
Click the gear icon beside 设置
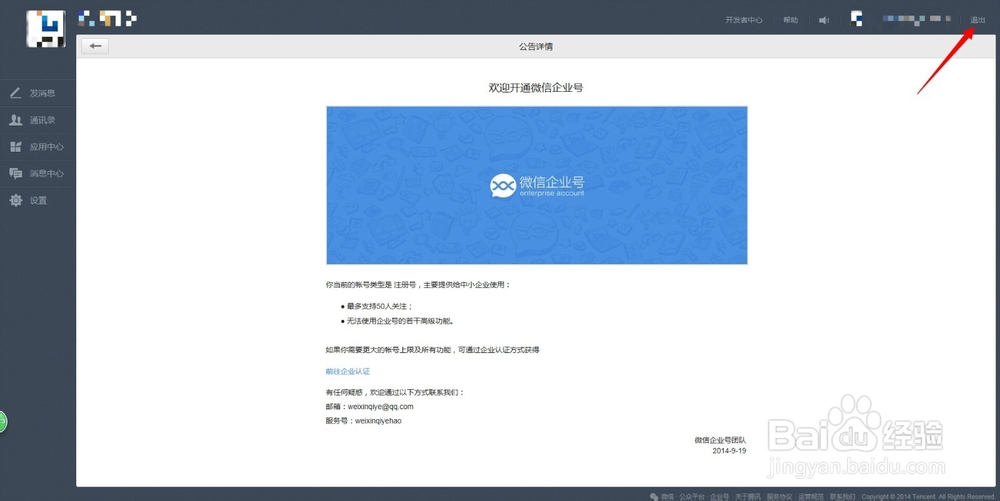pyautogui.click(x=15, y=200)
